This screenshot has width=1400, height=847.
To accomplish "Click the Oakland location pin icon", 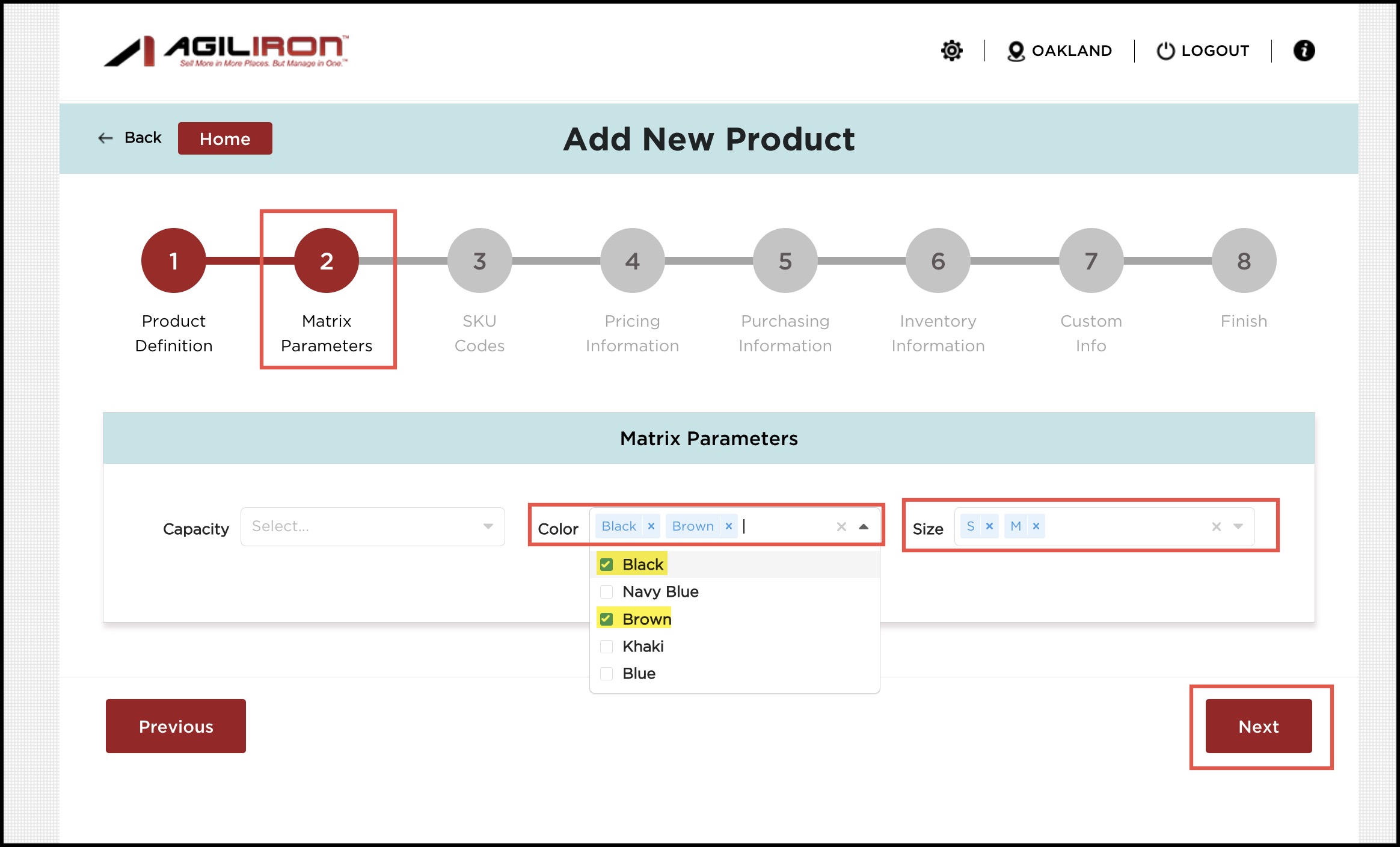I will [1016, 51].
